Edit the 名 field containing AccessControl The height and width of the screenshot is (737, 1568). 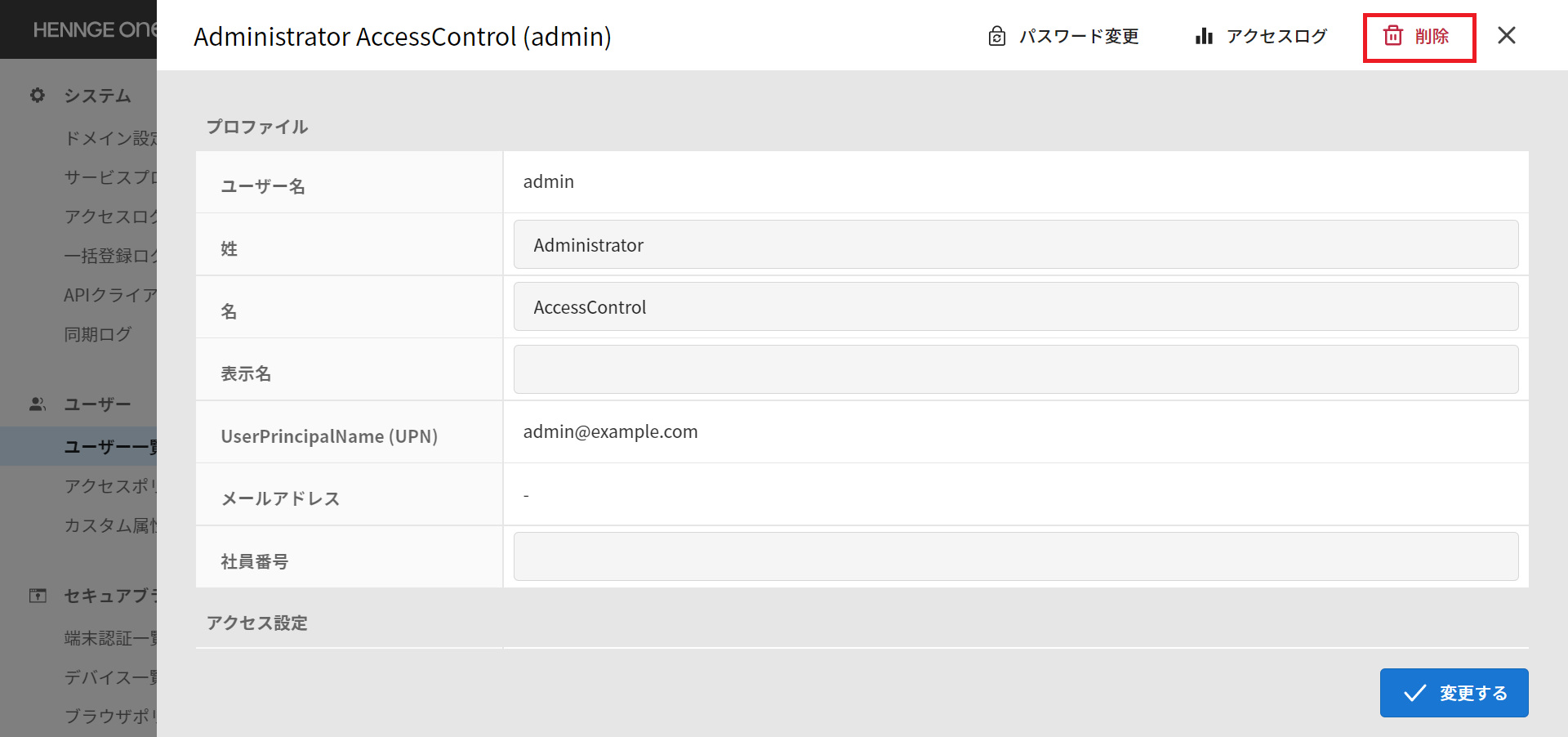coord(1016,306)
